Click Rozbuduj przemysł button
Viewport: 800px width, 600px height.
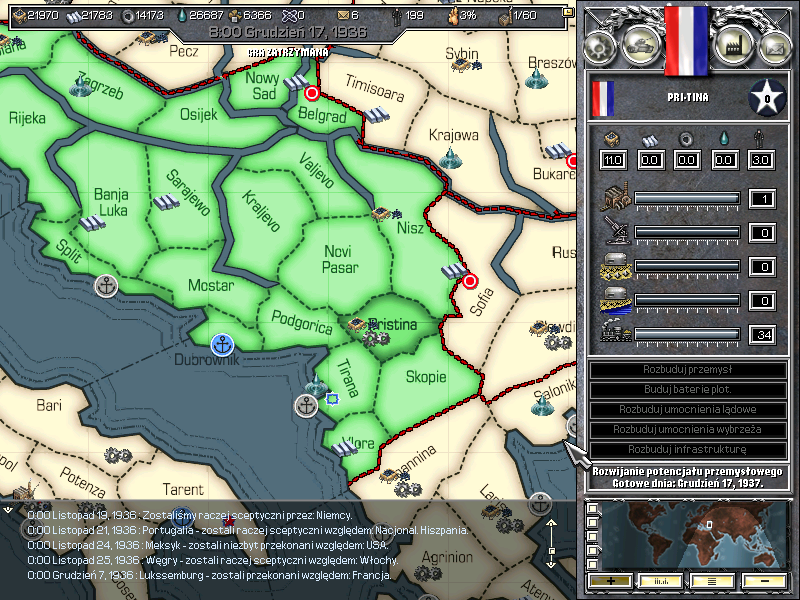click(687, 369)
